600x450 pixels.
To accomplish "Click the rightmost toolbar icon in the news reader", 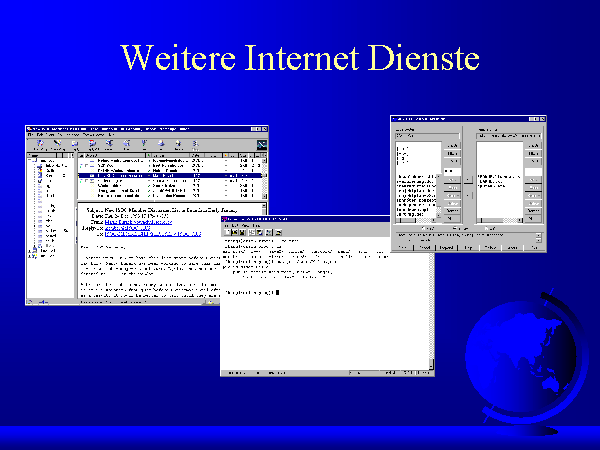I will pyautogui.click(x=195, y=144).
